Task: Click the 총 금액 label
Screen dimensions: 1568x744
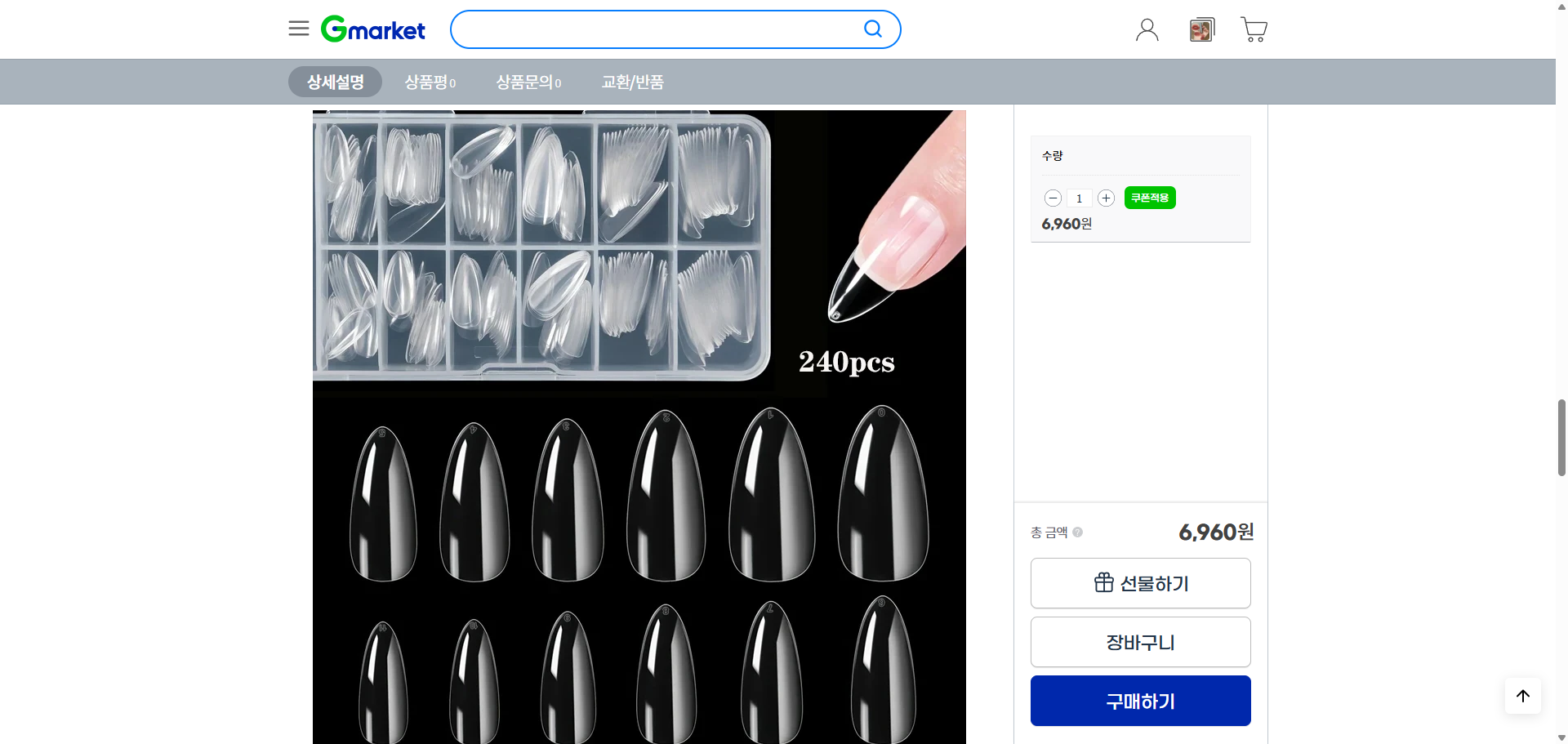Action: (1049, 532)
